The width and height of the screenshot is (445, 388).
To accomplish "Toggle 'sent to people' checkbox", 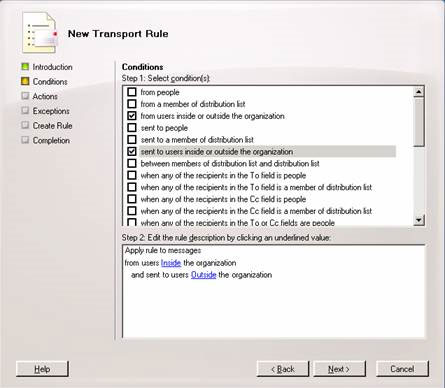I will click(132, 127).
